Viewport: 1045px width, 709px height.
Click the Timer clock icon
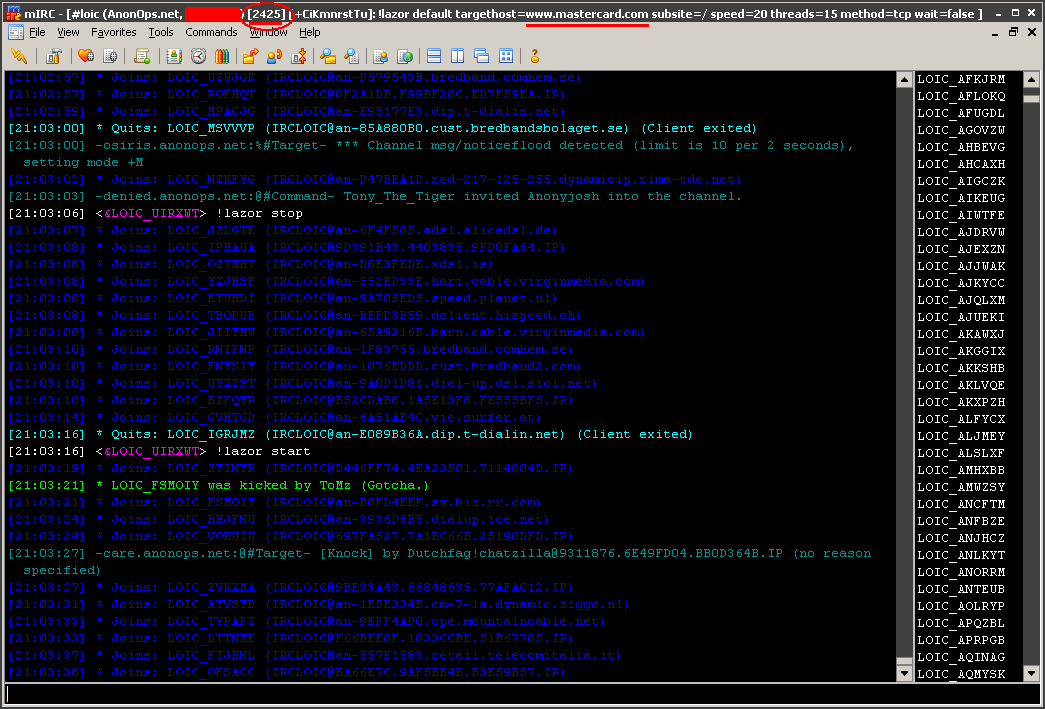click(198, 56)
